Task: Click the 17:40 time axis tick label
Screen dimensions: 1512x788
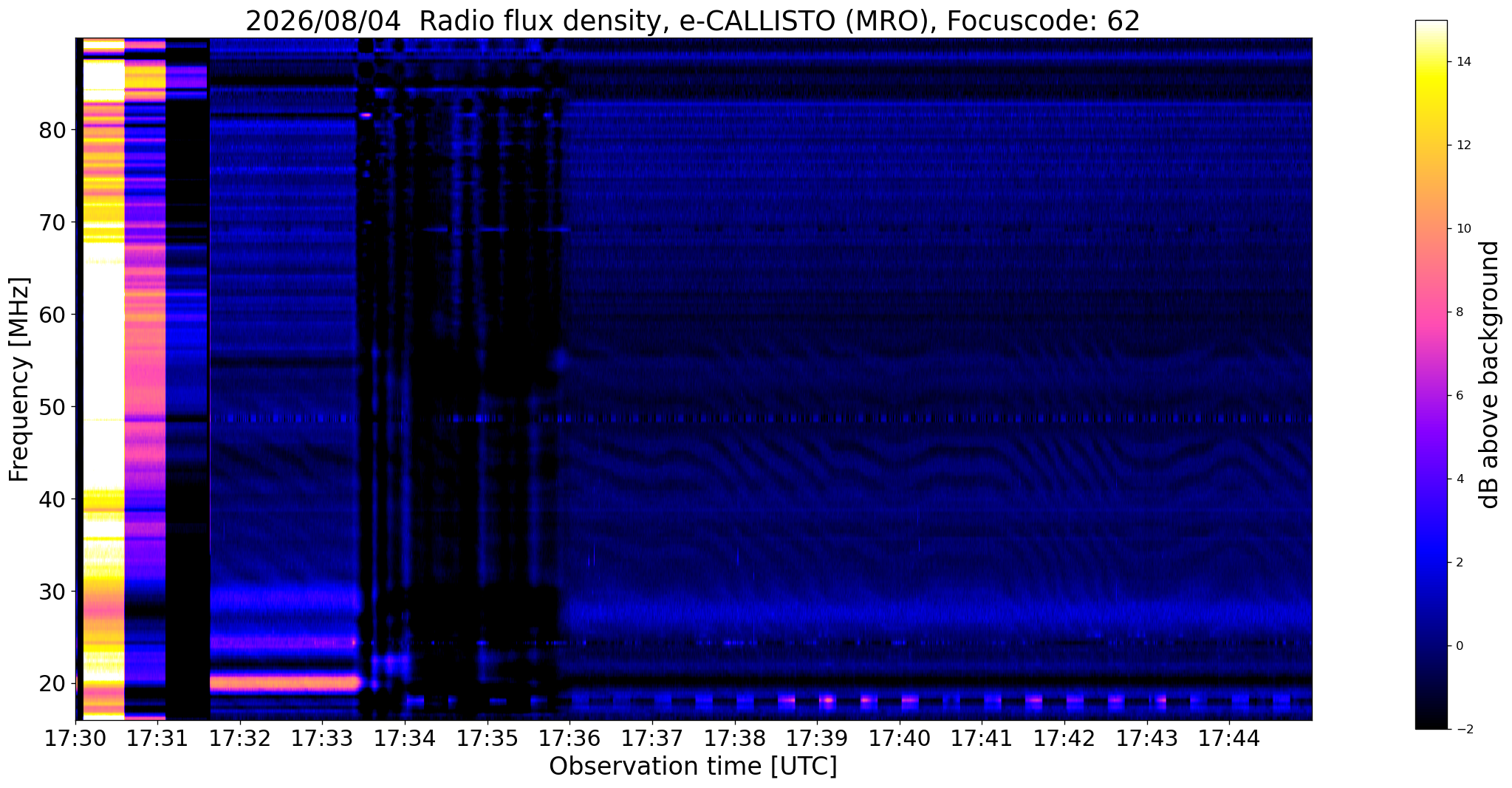Action: pyautogui.click(x=900, y=739)
